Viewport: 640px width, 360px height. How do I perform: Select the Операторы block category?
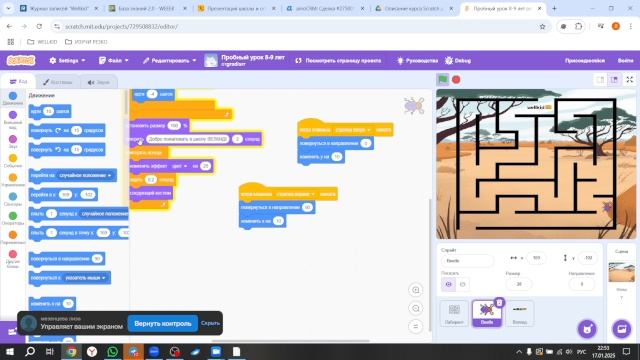coord(13,216)
